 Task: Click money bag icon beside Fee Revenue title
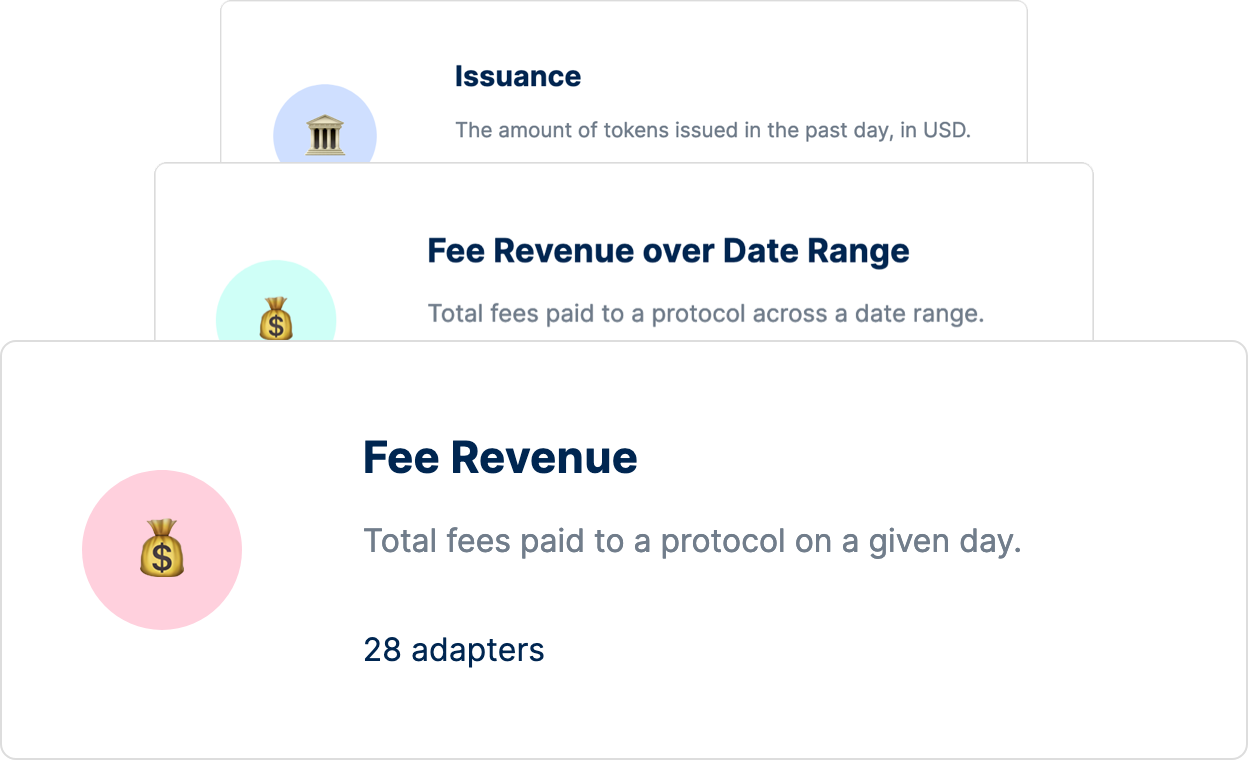pos(162,549)
